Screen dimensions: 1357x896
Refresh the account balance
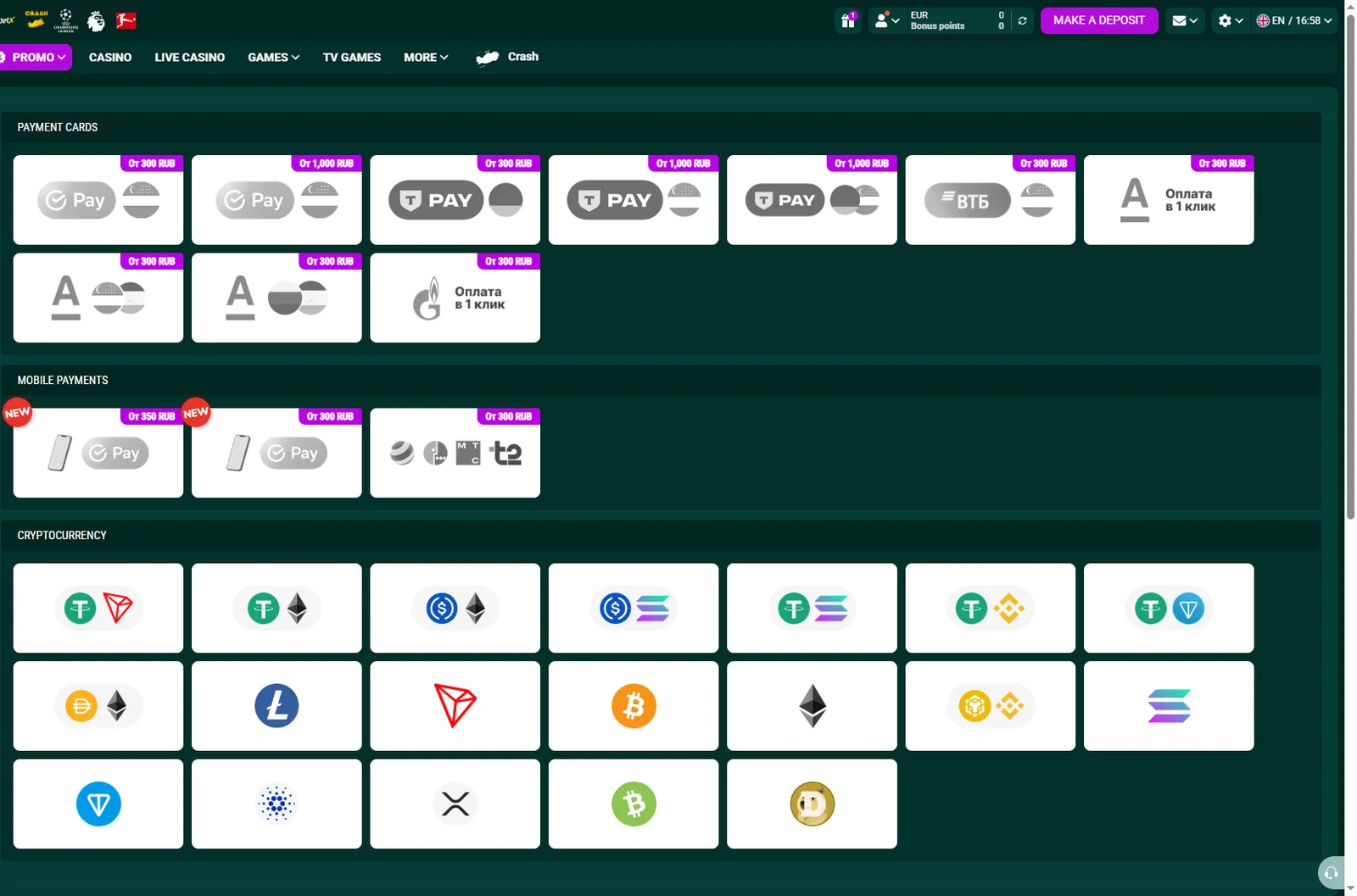tap(1022, 20)
